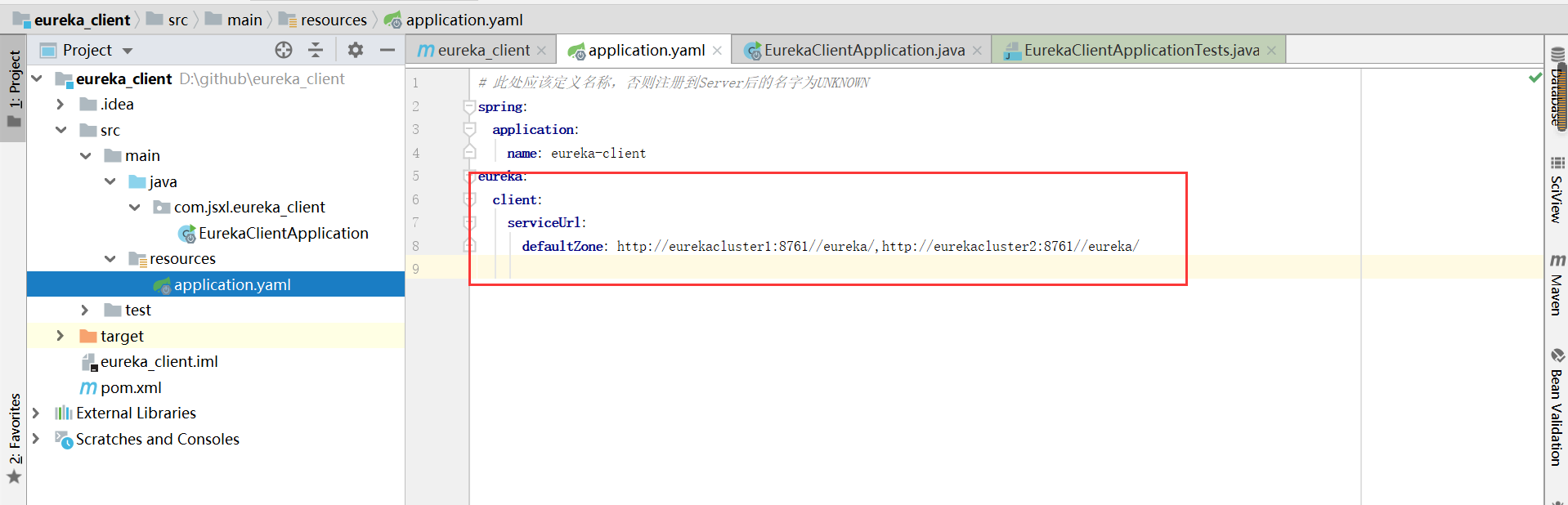The width and height of the screenshot is (1568, 505).
Task: Collapse the java folder
Action: pyautogui.click(x=110, y=181)
